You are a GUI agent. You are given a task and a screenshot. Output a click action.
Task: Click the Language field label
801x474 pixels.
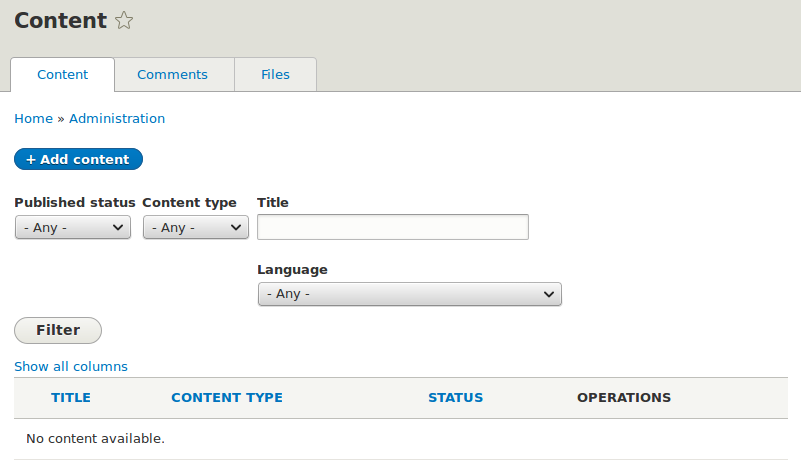tap(292, 269)
